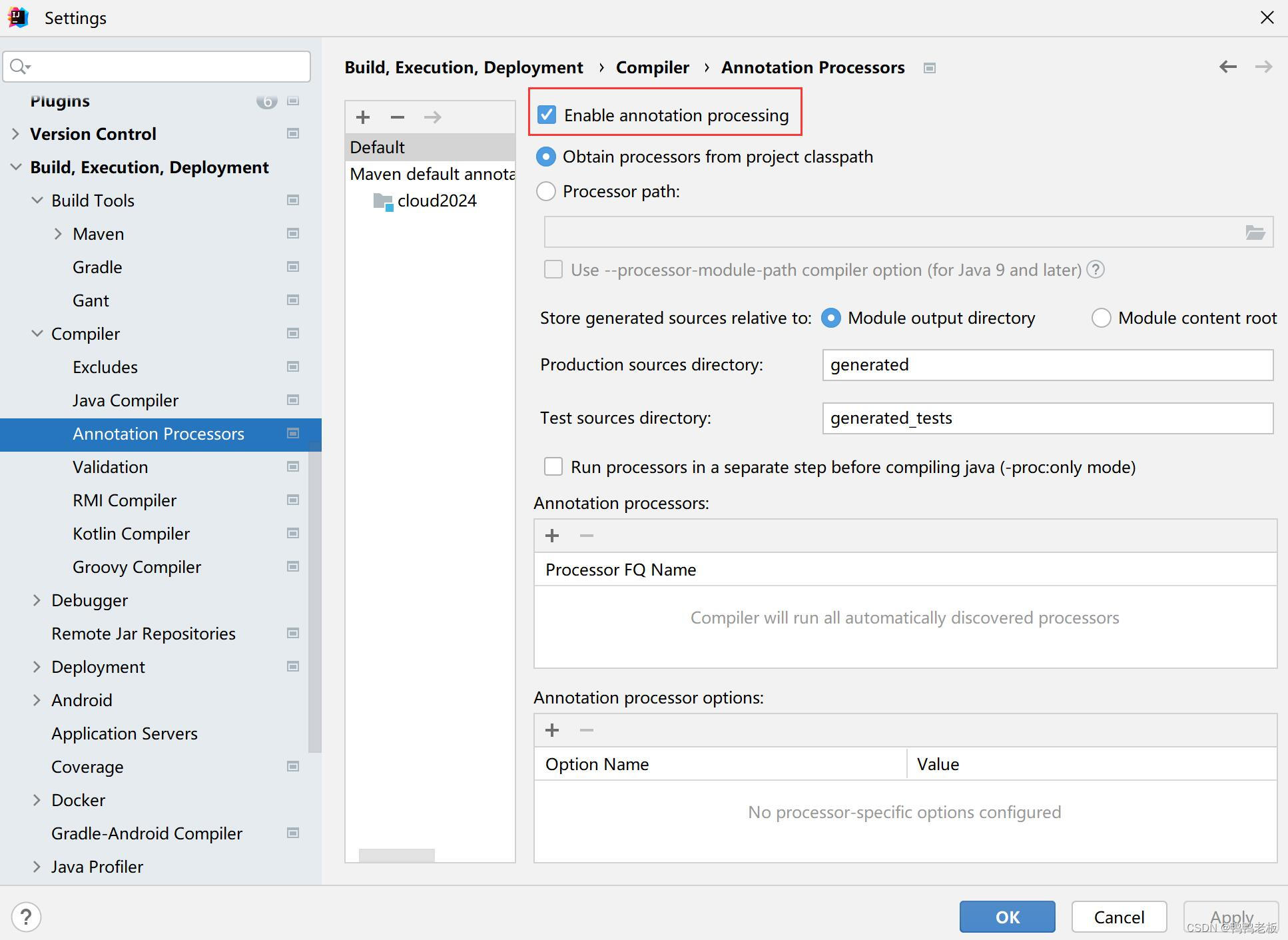The width and height of the screenshot is (1288, 940).
Task: Expand the Debugger settings node
Action: click(x=37, y=600)
